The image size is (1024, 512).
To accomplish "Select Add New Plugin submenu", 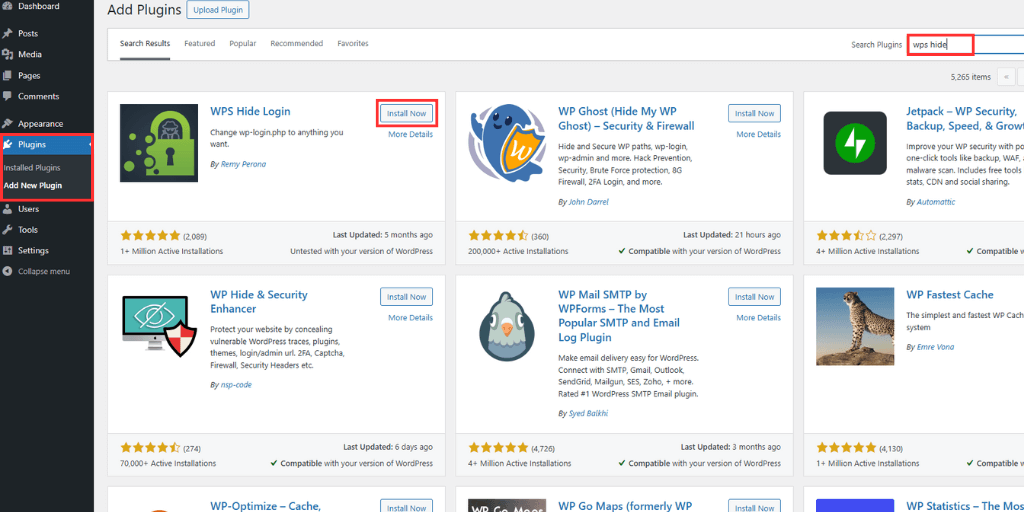I will (x=33, y=185).
